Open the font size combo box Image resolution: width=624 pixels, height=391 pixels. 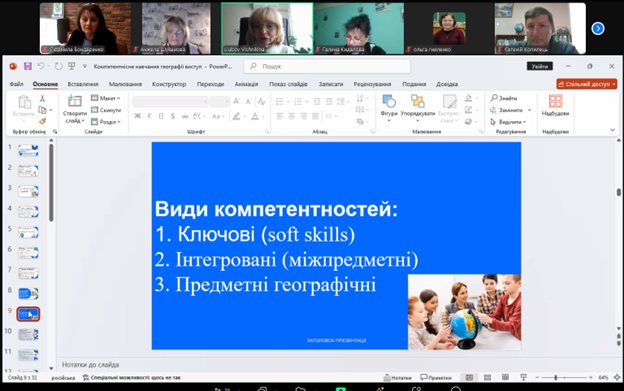(220, 102)
